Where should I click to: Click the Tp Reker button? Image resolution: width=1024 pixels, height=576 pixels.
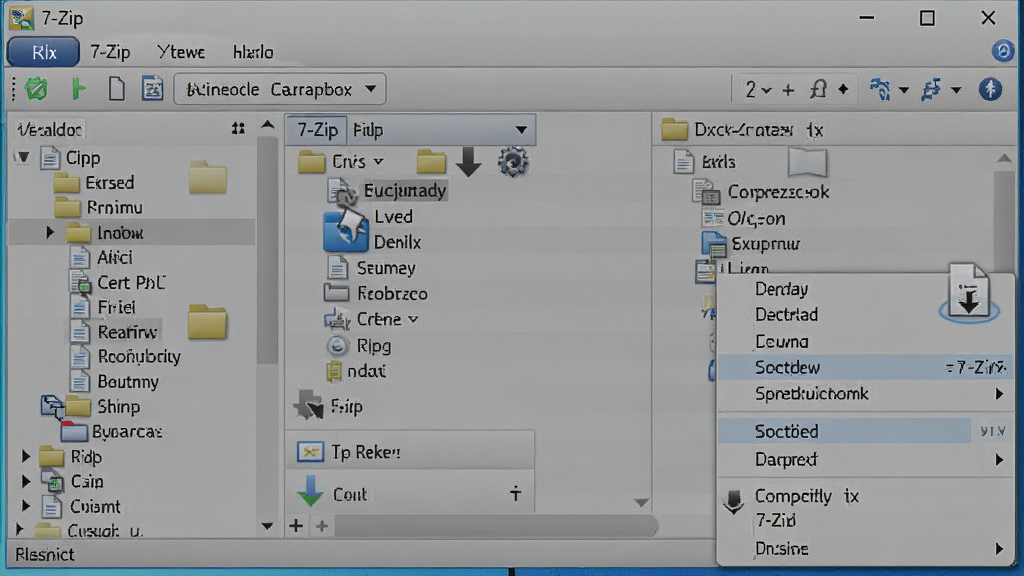click(411, 452)
